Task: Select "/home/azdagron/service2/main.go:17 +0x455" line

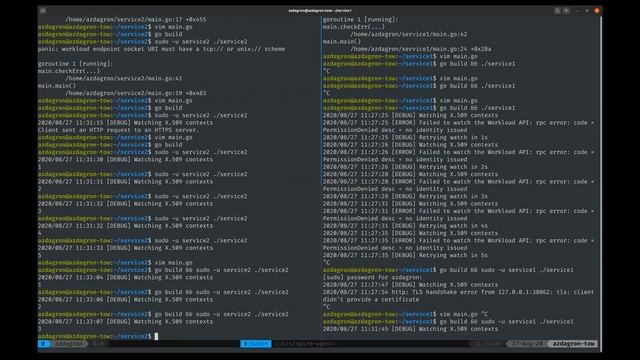Action: 136,20
